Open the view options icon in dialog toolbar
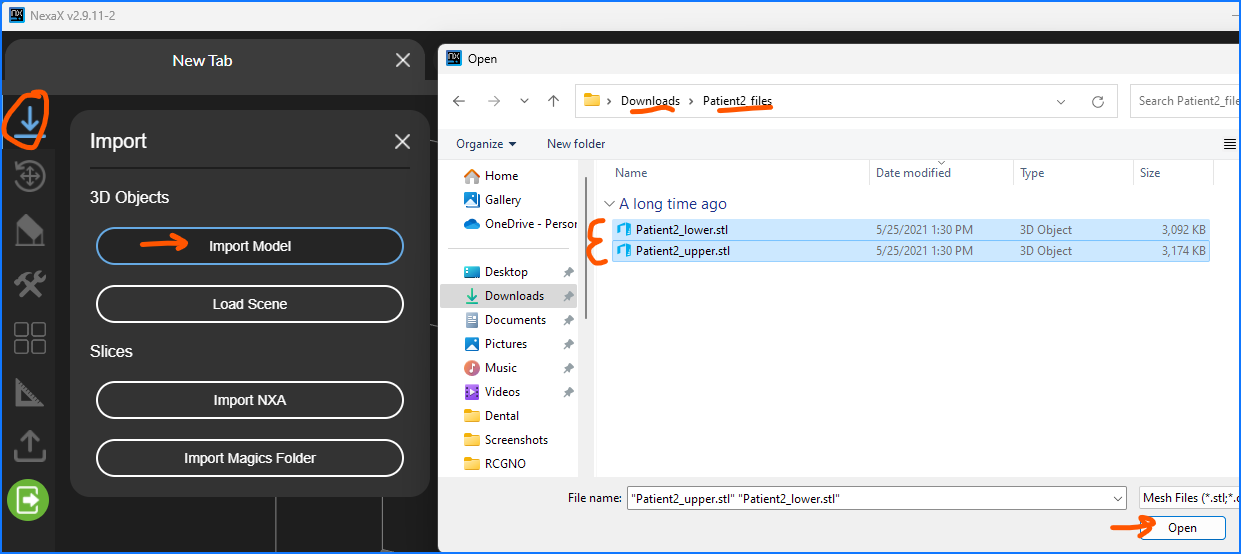The image size is (1241, 554). click(1230, 144)
